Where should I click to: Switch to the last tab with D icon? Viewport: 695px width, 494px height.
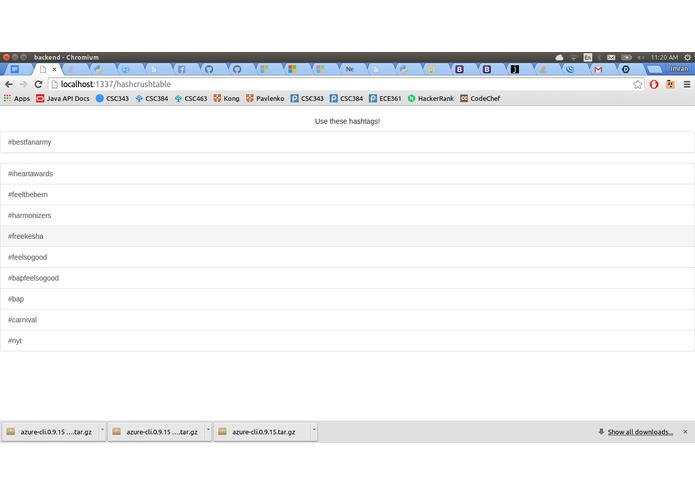pyautogui.click(x=626, y=70)
